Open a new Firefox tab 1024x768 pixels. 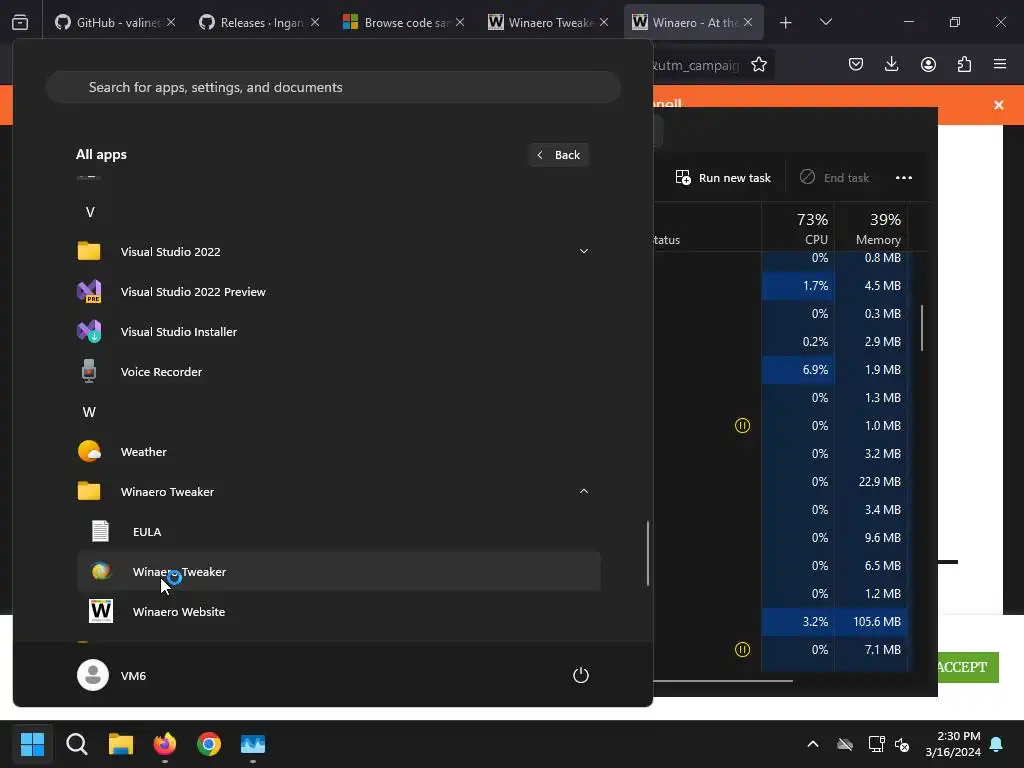786,22
